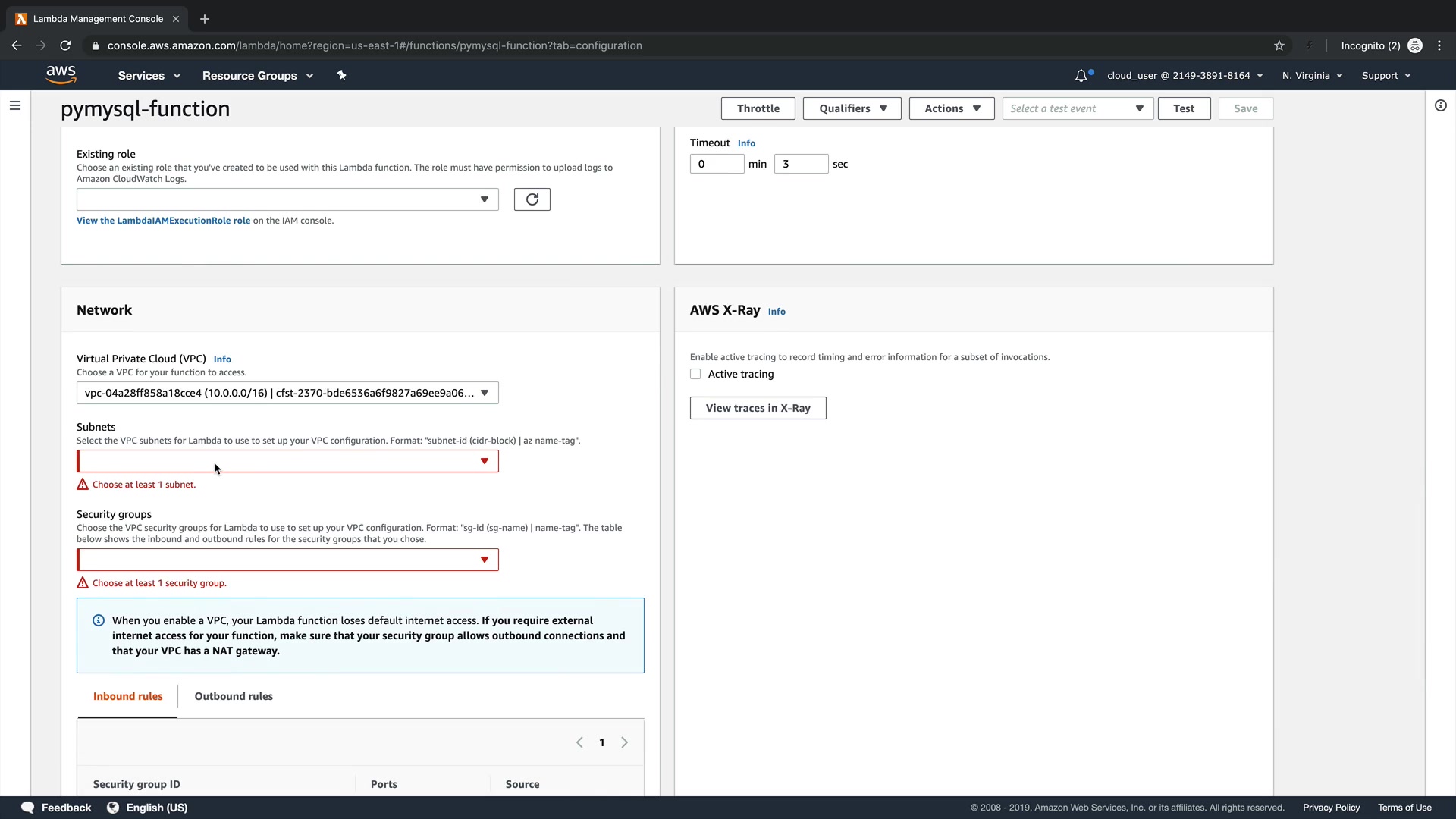Switch to the Outbound rules tab

coord(234,696)
